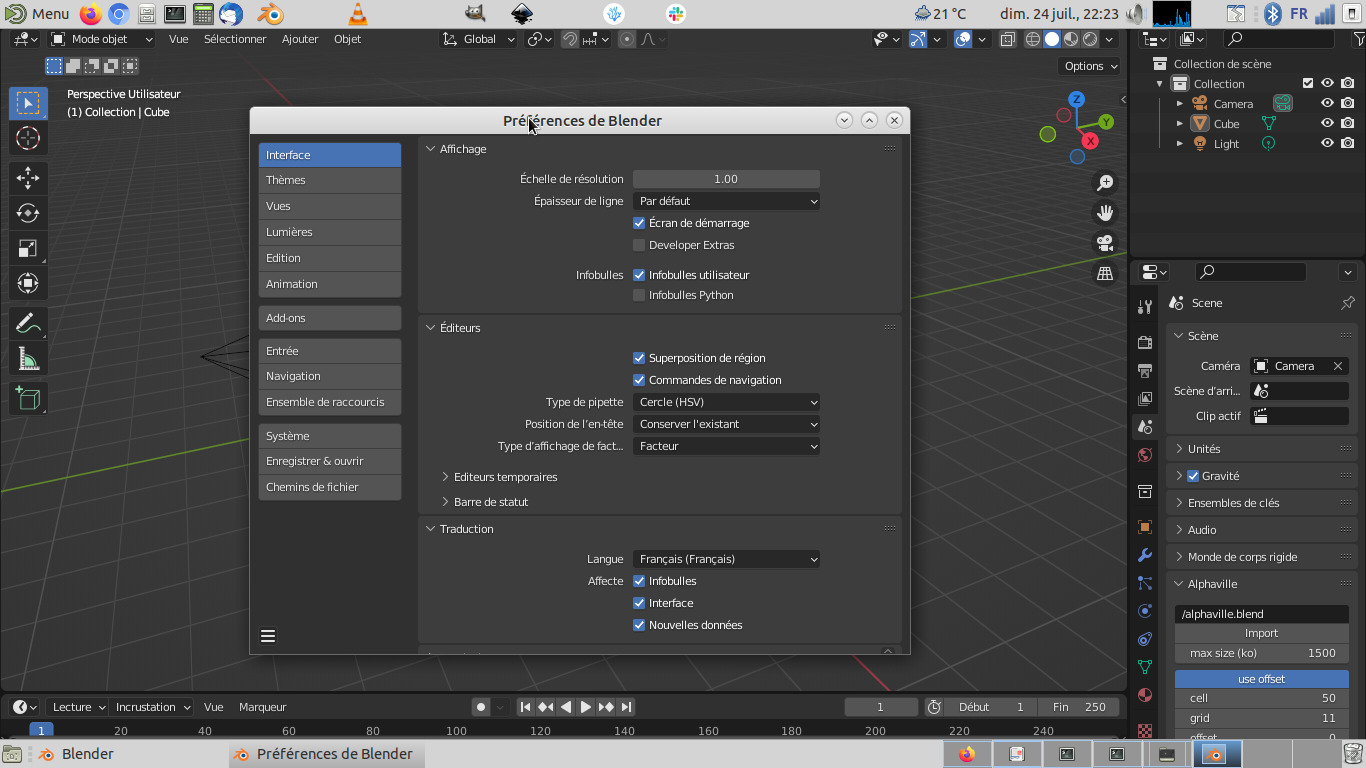The image size is (1366, 768).
Task: Select the Rotate tool
Action: [x=28, y=213]
